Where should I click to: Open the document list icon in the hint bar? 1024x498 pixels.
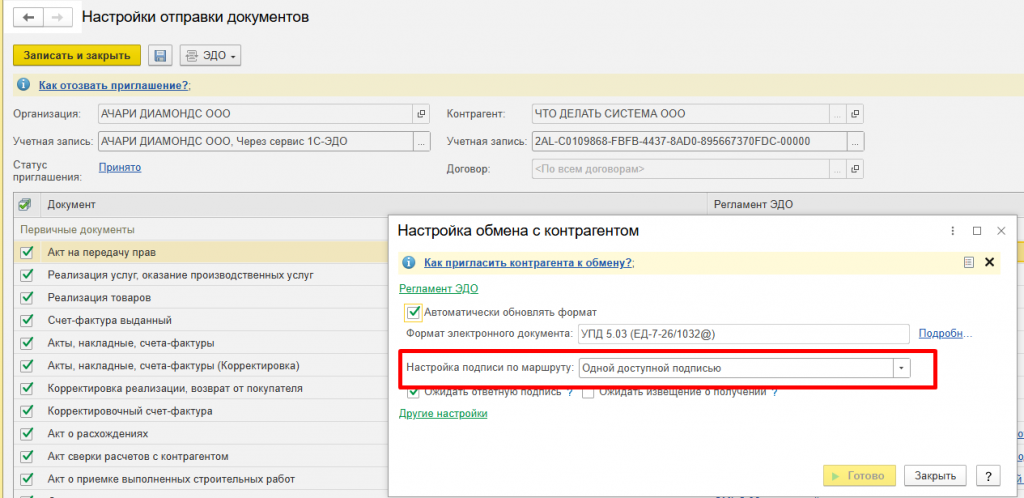[969, 262]
